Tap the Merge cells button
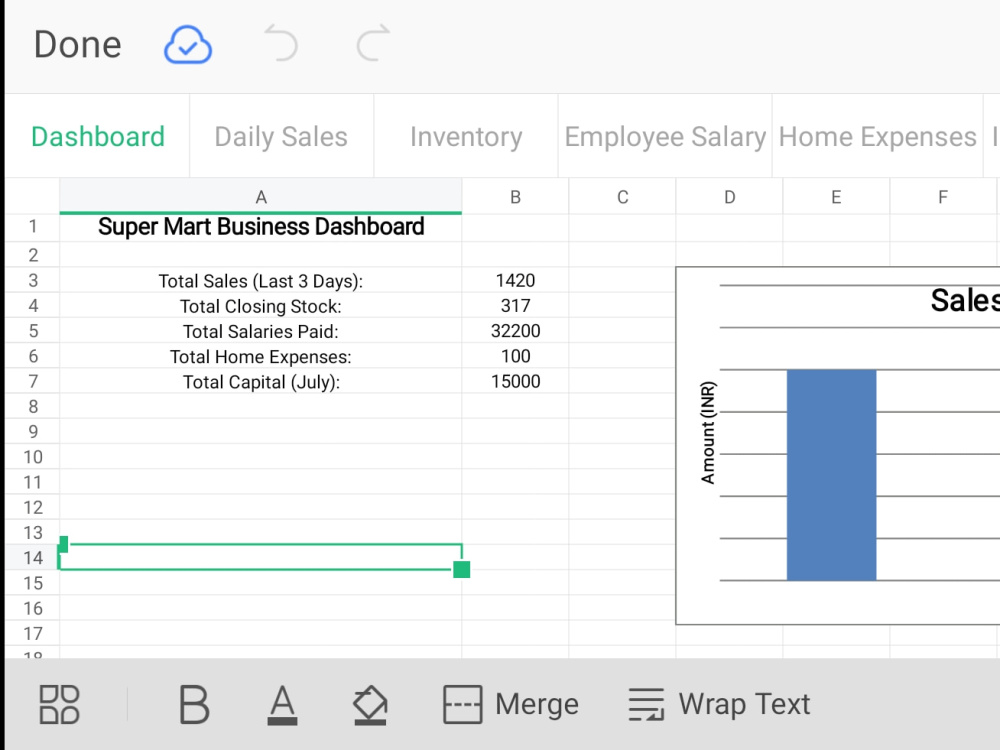 pyautogui.click(x=511, y=705)
